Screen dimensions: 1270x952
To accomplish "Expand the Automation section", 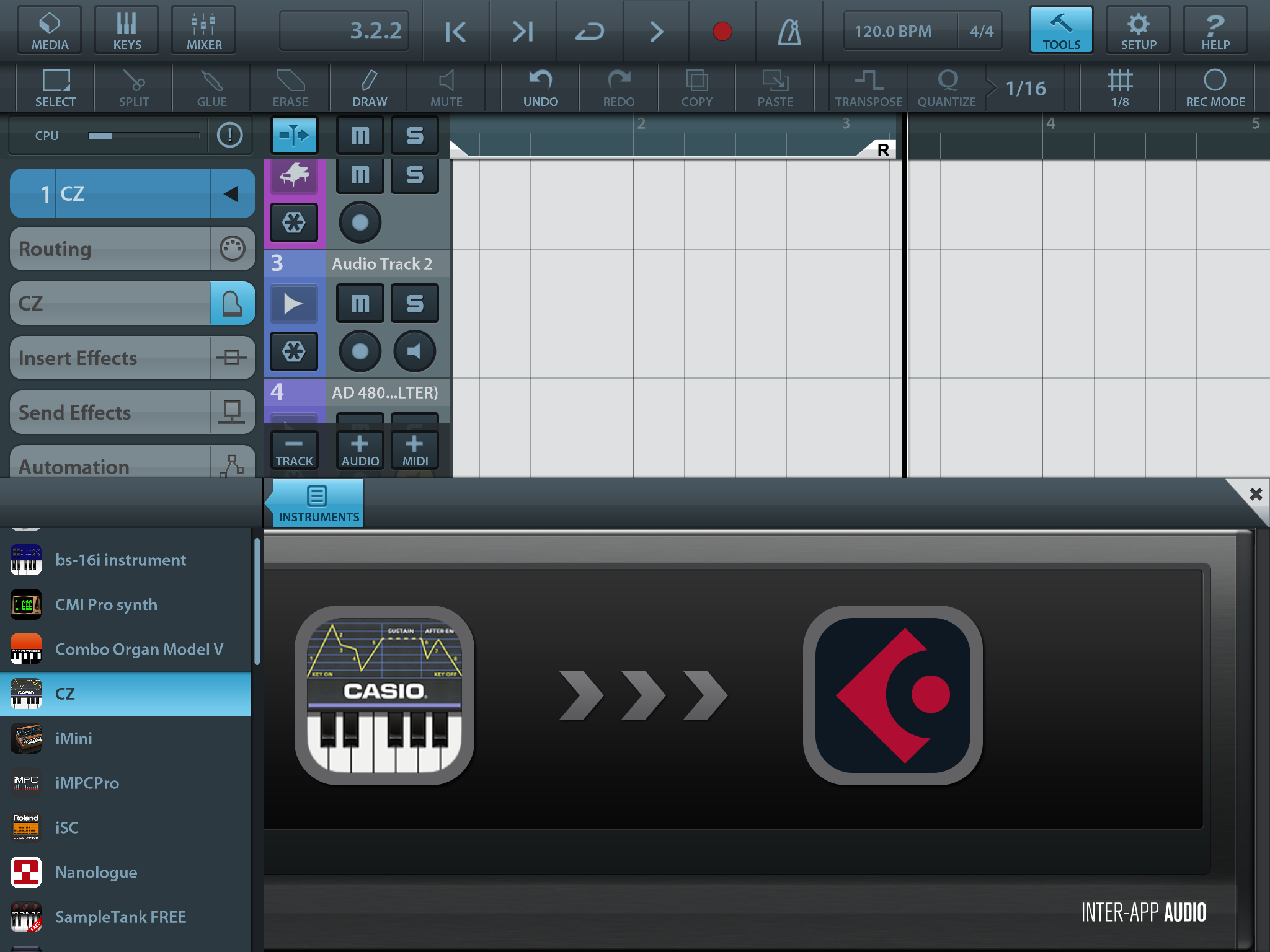I will tap(133, 463).
